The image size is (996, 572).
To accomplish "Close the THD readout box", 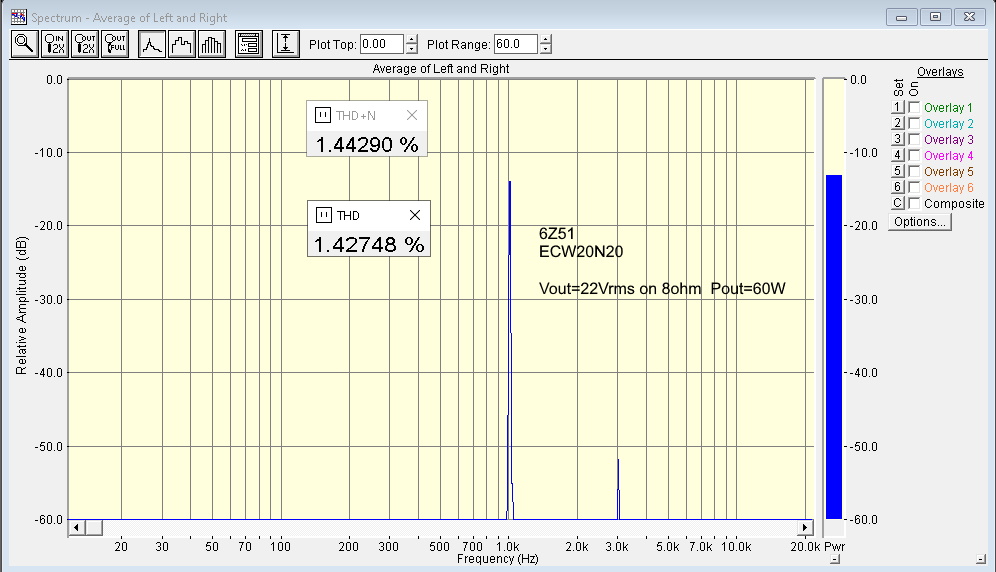I will (415, 215).
